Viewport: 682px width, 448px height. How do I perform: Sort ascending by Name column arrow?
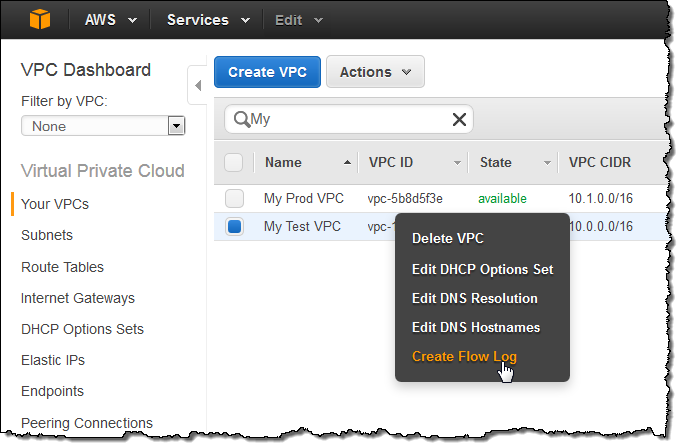(348, 163)
